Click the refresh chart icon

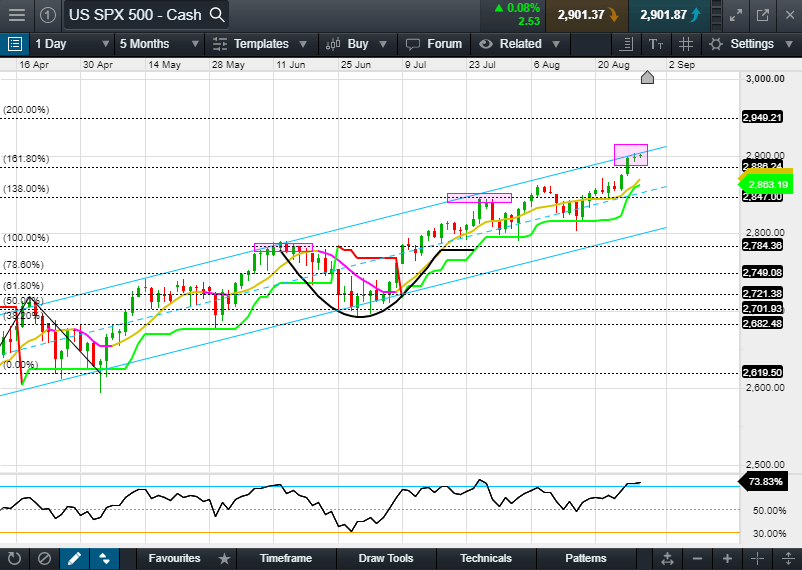click(14, 558)
